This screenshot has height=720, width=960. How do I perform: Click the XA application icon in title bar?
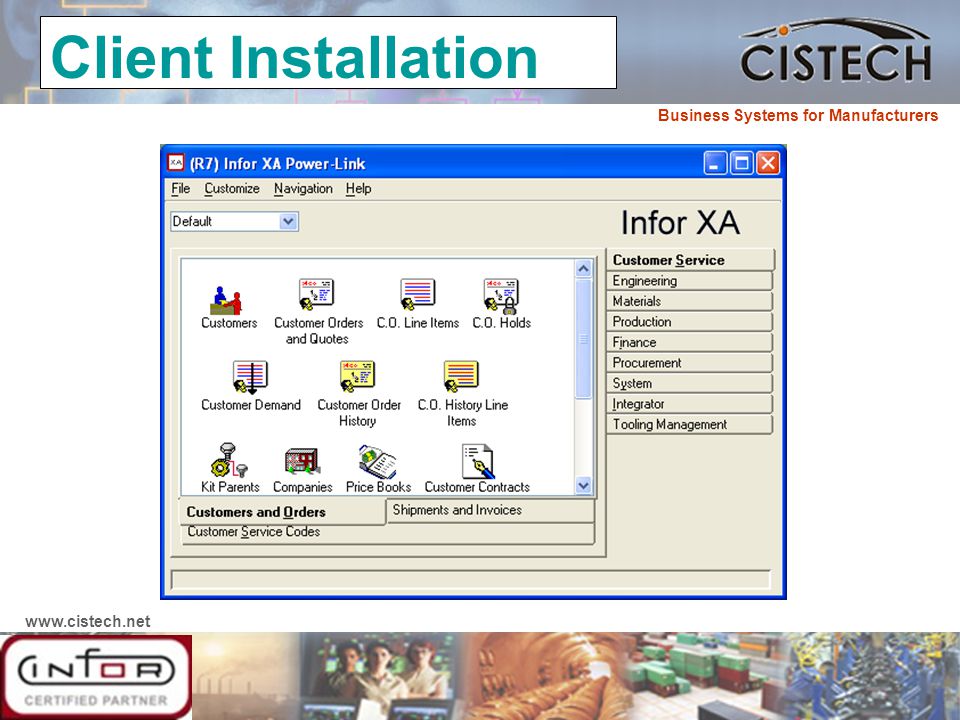pos(176,162)
